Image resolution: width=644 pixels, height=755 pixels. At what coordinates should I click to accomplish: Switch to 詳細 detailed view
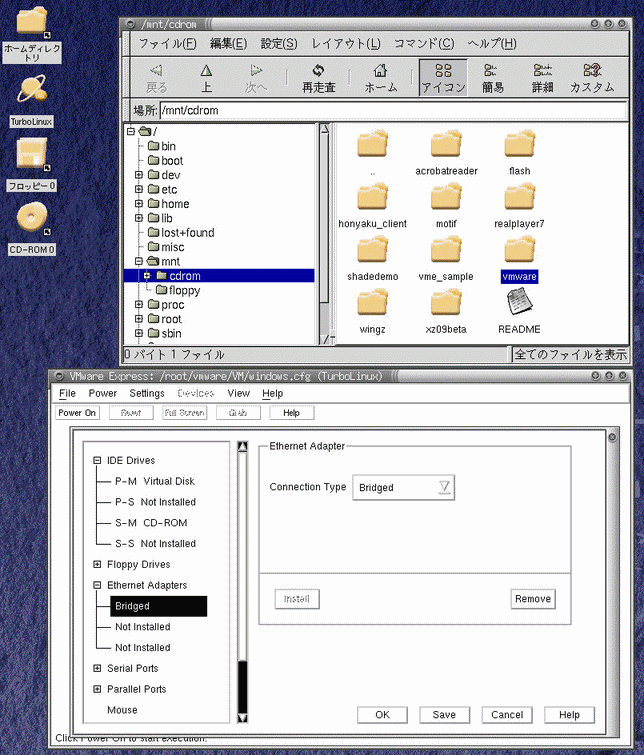(542, 78)
